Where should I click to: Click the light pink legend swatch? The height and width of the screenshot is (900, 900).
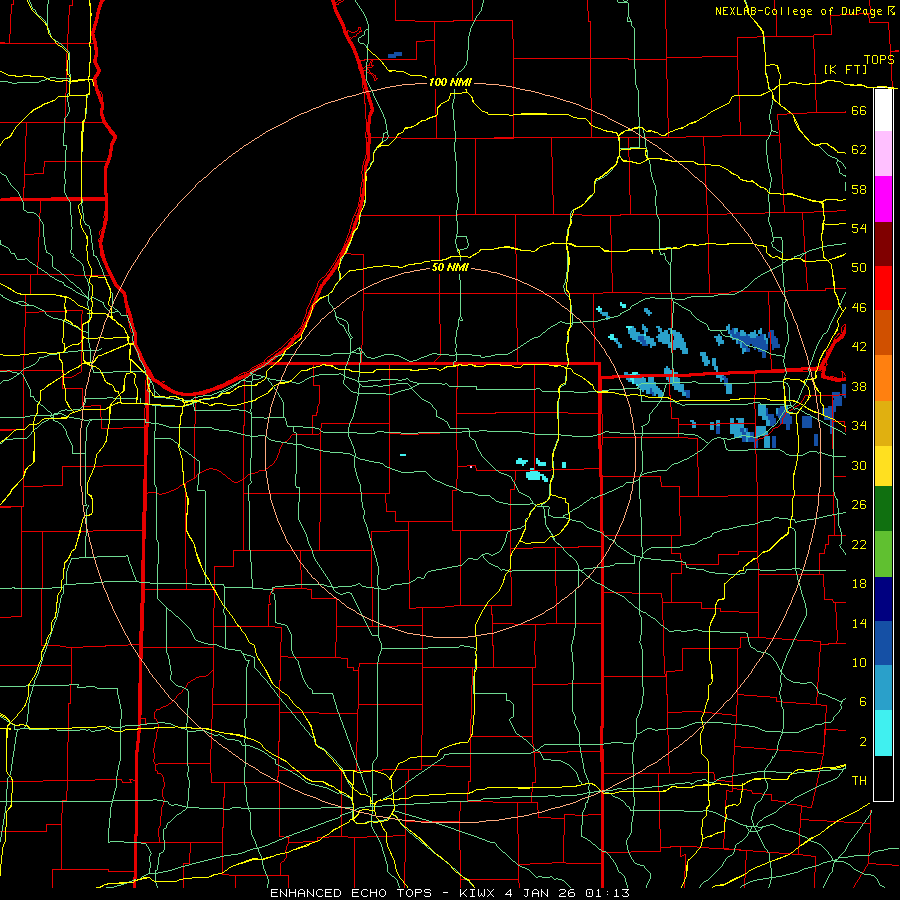click(x=883, y=153)
